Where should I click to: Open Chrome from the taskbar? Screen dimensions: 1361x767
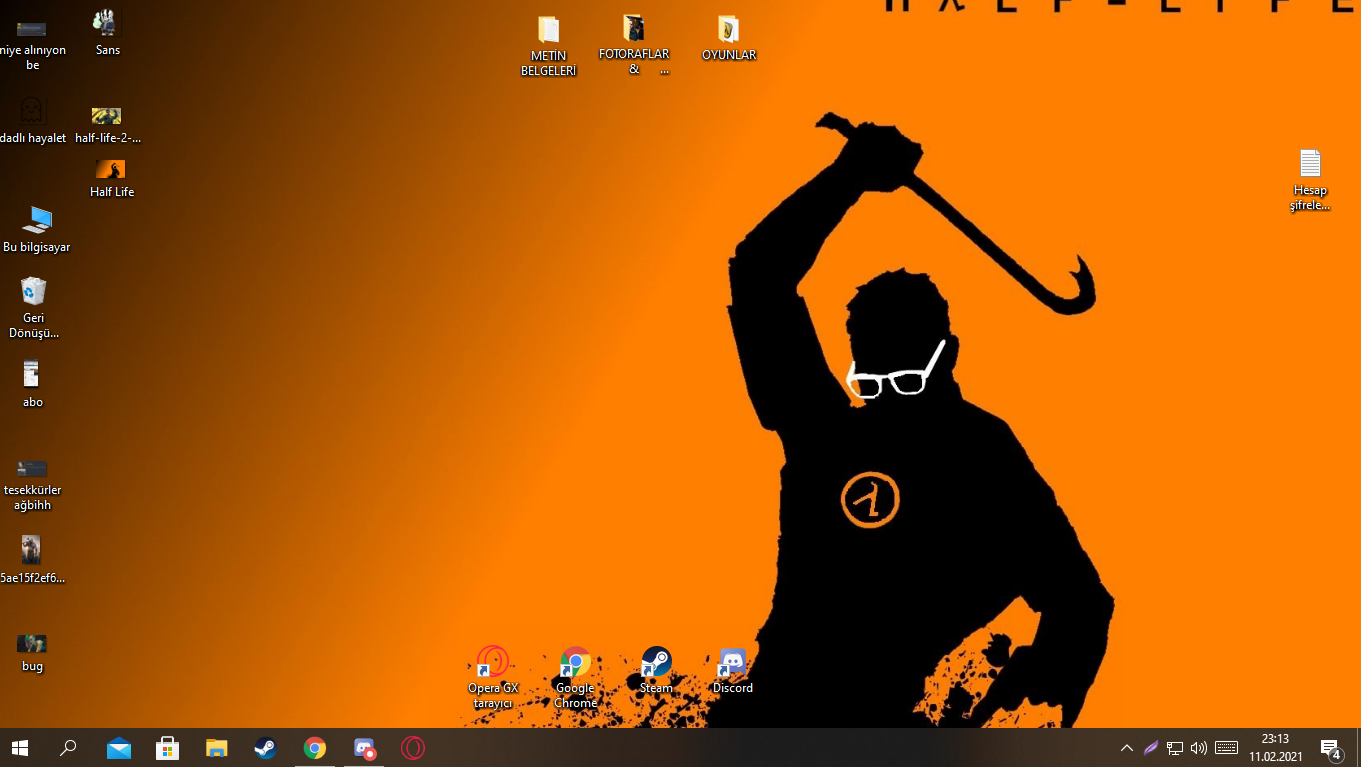[315, 748]
